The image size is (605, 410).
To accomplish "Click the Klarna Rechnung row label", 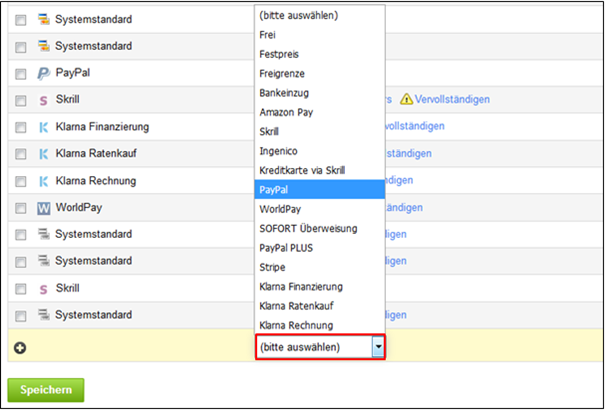I will coord(96,181).
